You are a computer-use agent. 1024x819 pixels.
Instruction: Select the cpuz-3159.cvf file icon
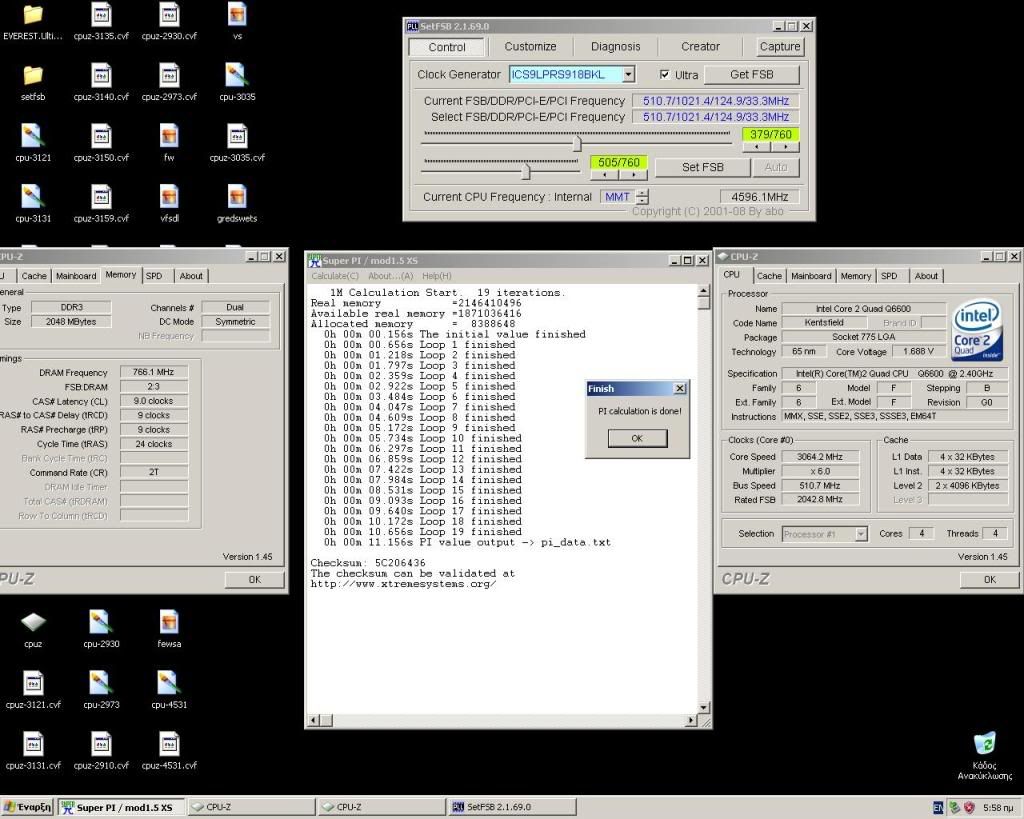(x=101, y=197)
